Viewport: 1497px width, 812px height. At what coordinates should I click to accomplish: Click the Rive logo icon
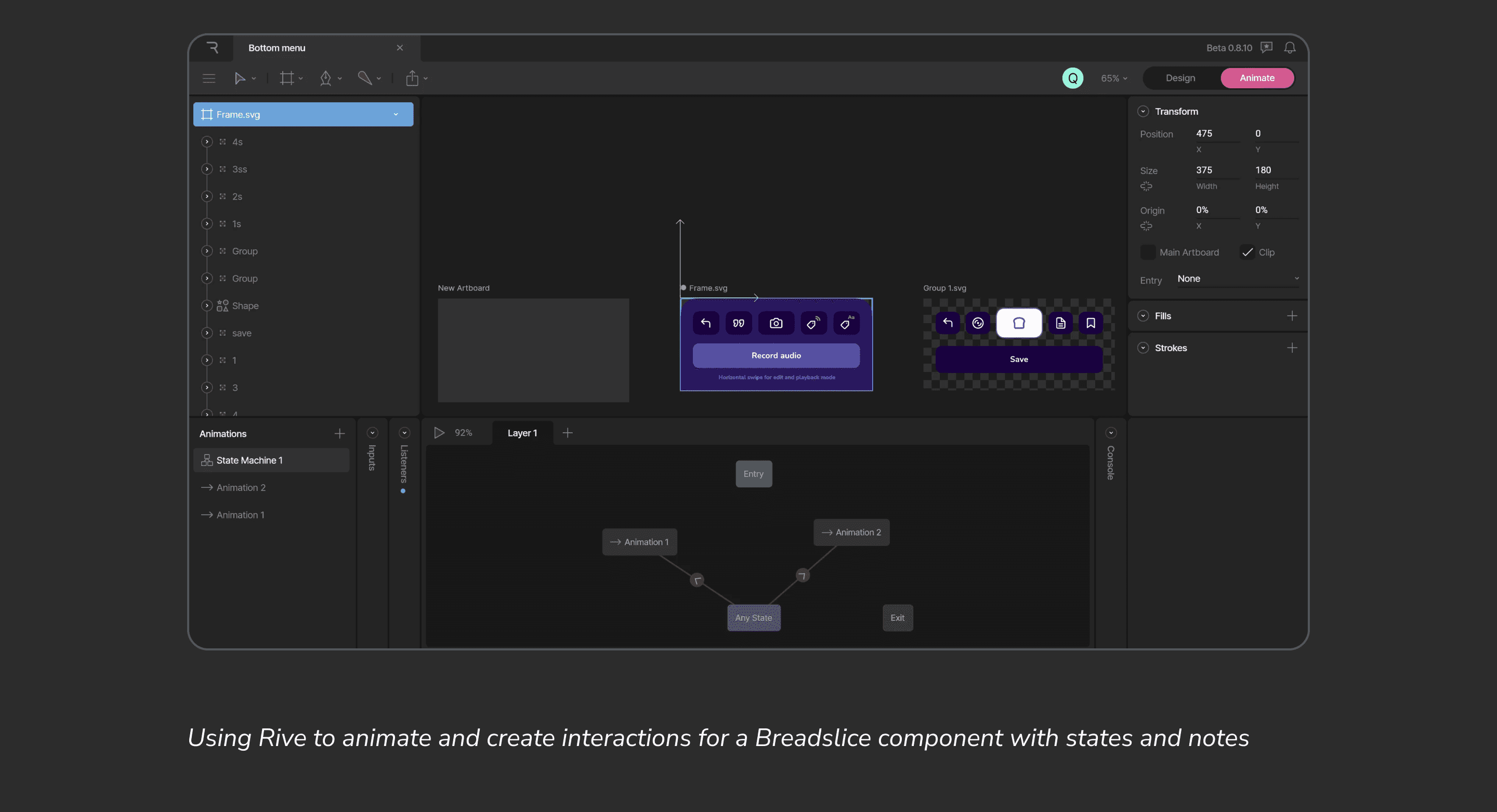(212, 48)
